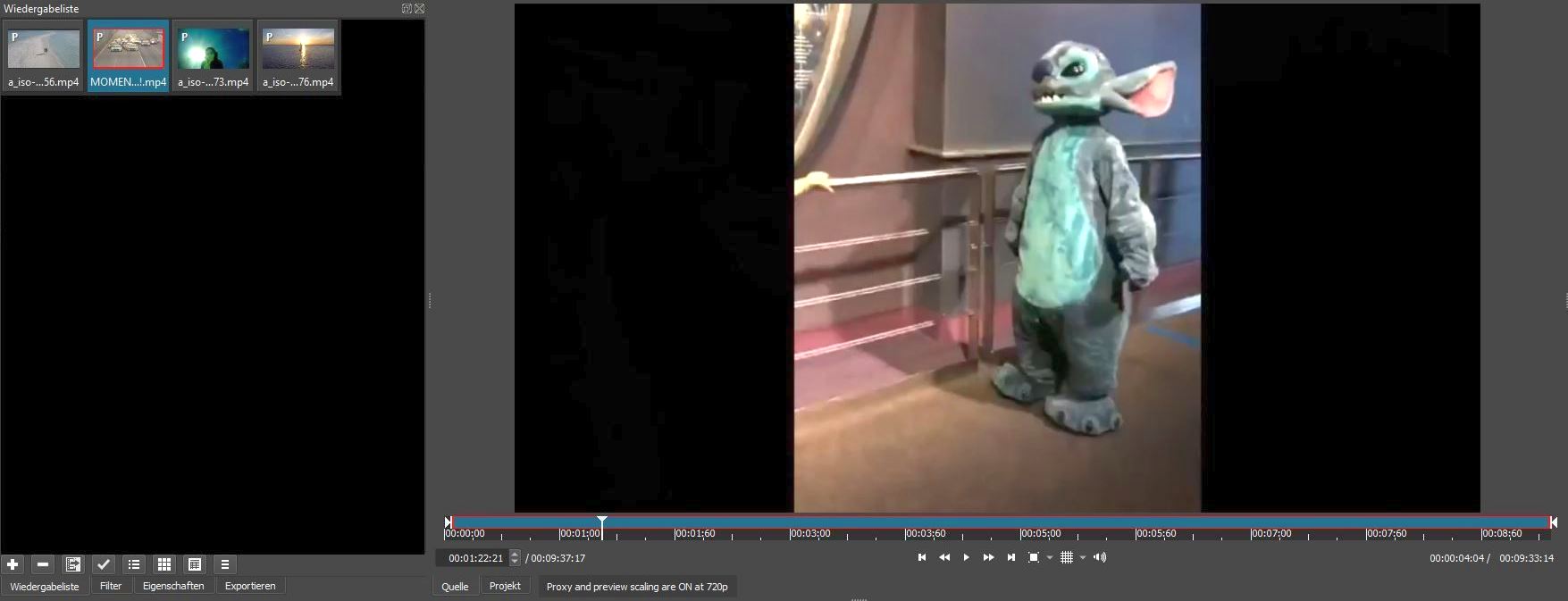Screen dimensions: 1568x601
Task: Open the Exportieren tab
Action: click(250, 586)
